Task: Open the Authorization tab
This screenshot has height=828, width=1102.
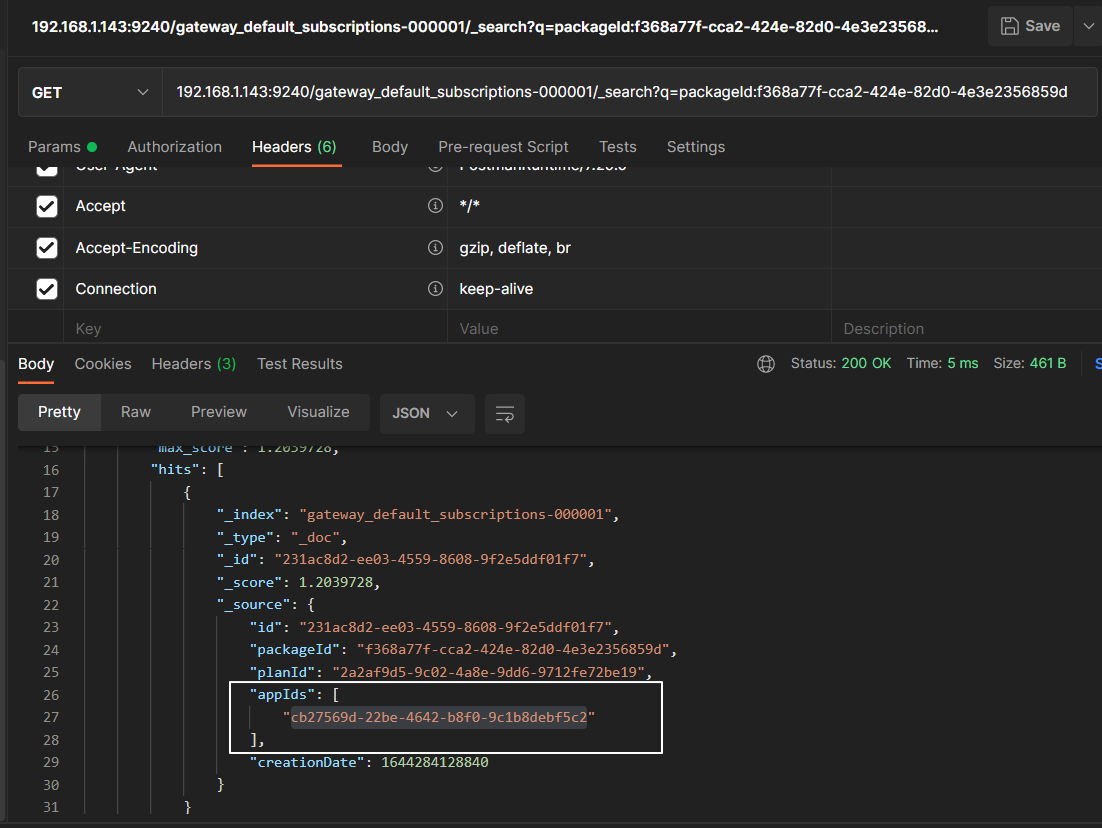Action: click(174, 147)
